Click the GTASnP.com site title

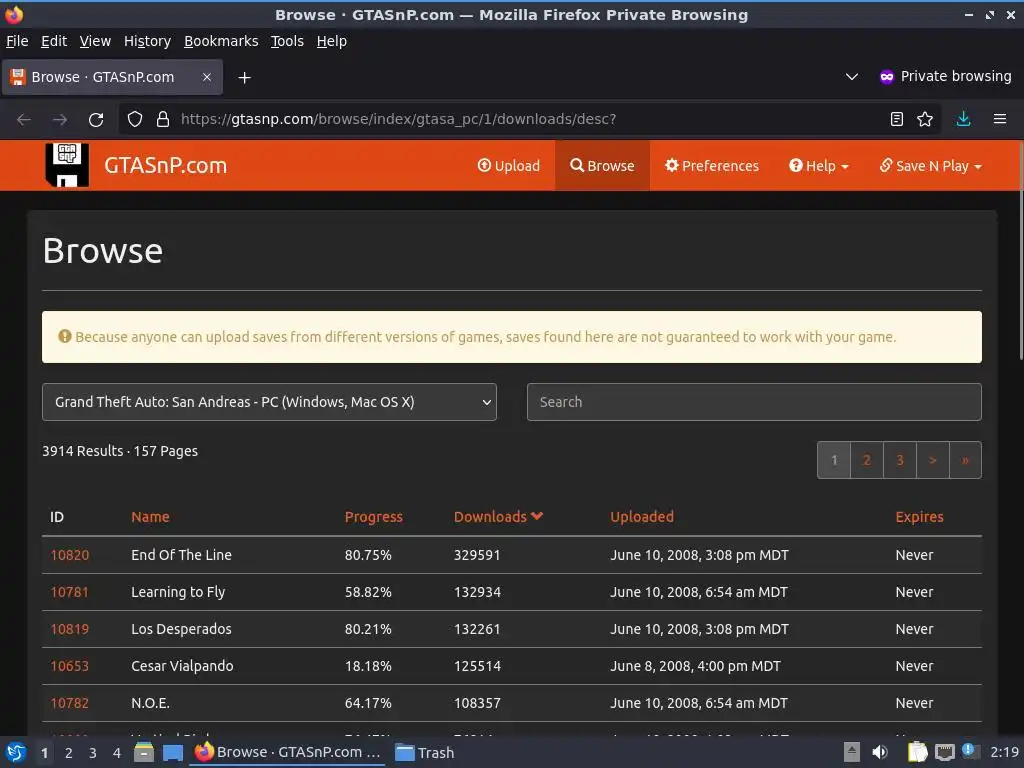coord(165,165)
